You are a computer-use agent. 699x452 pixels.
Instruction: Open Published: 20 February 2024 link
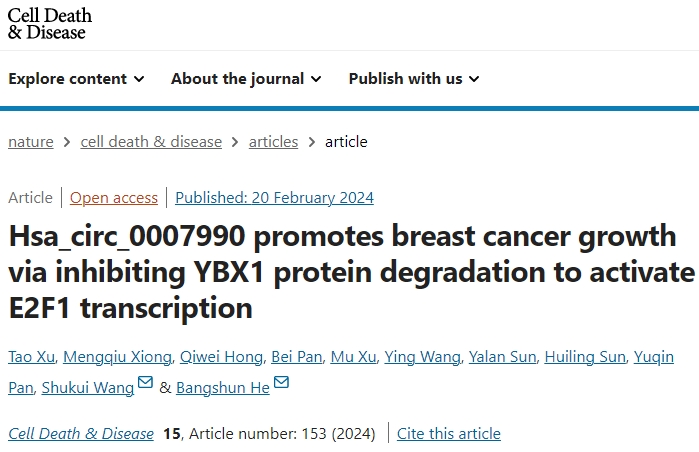(275, 197)
